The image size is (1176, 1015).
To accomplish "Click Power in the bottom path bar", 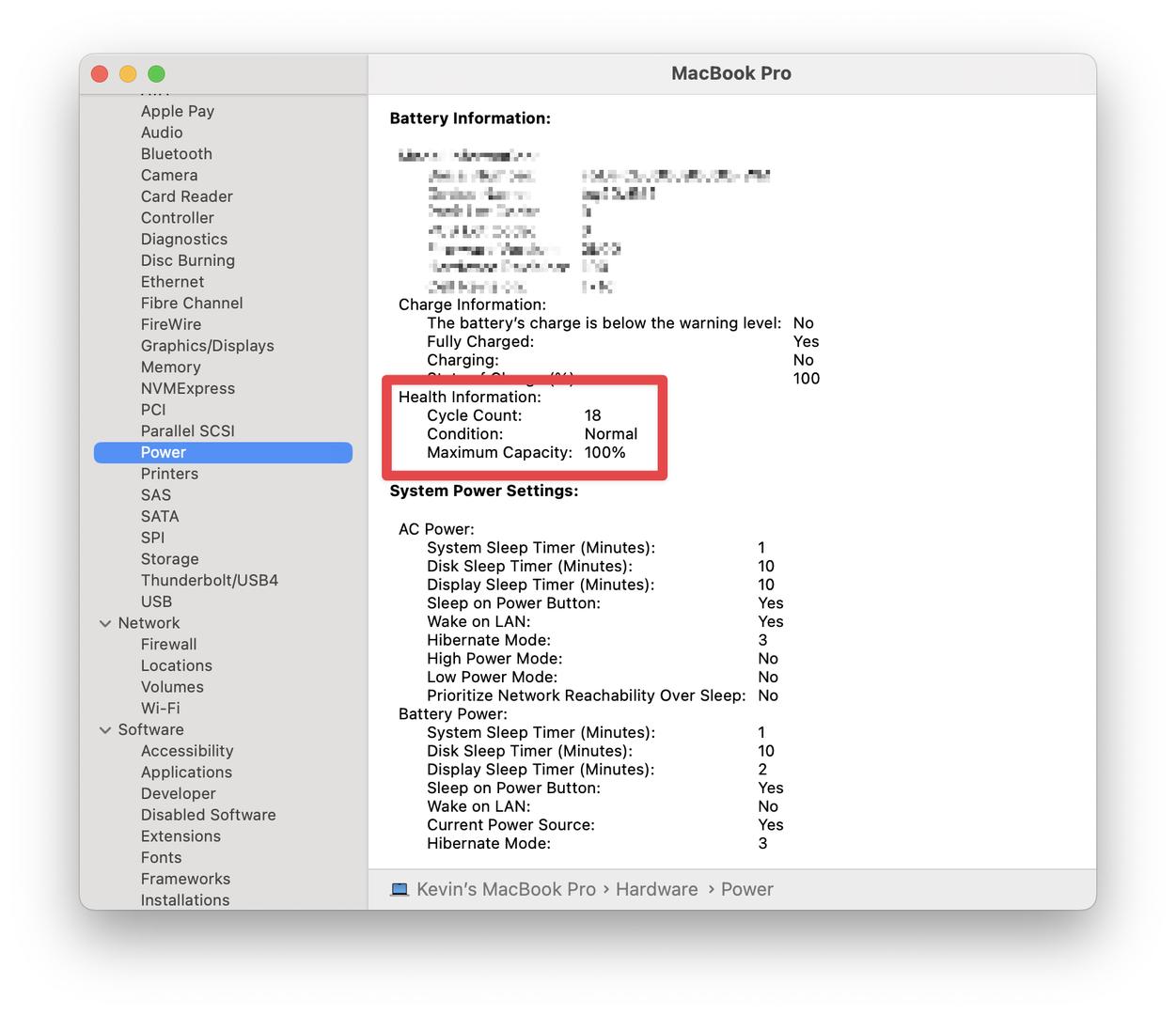I will (x=746, y=889).
